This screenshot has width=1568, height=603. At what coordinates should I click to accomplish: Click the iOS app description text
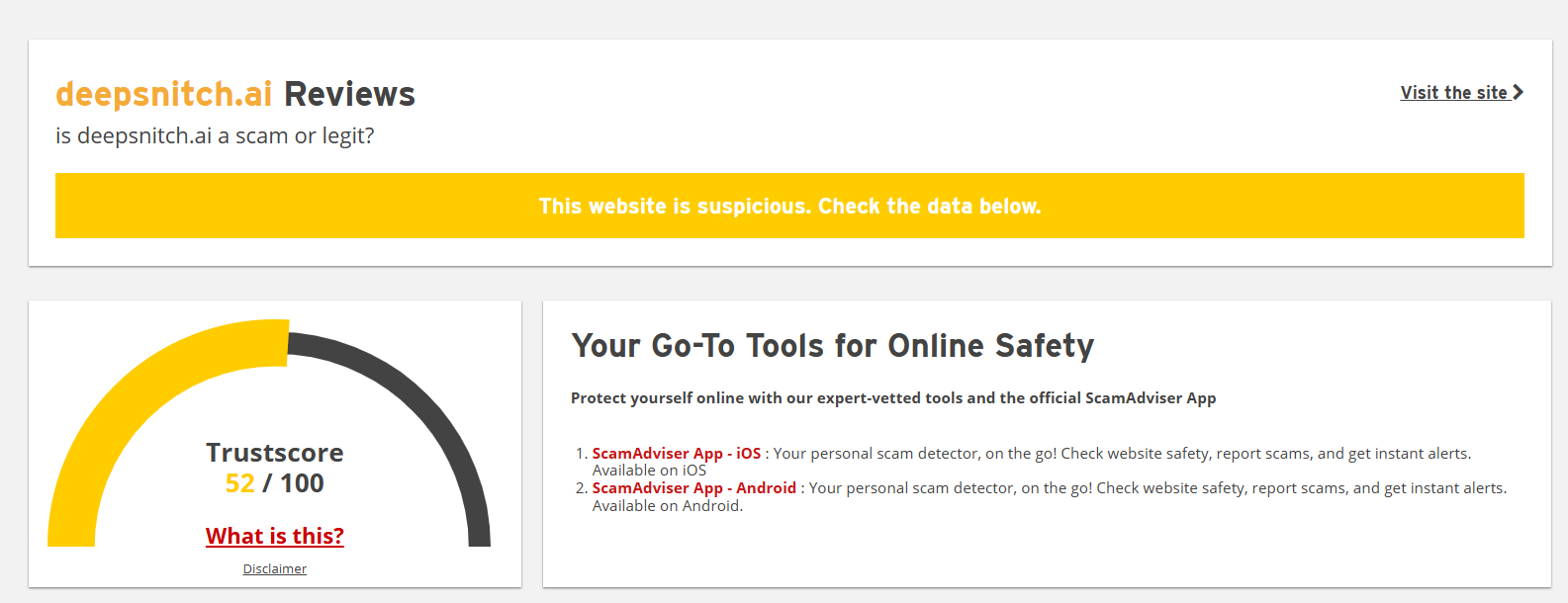click(1122, 454)
